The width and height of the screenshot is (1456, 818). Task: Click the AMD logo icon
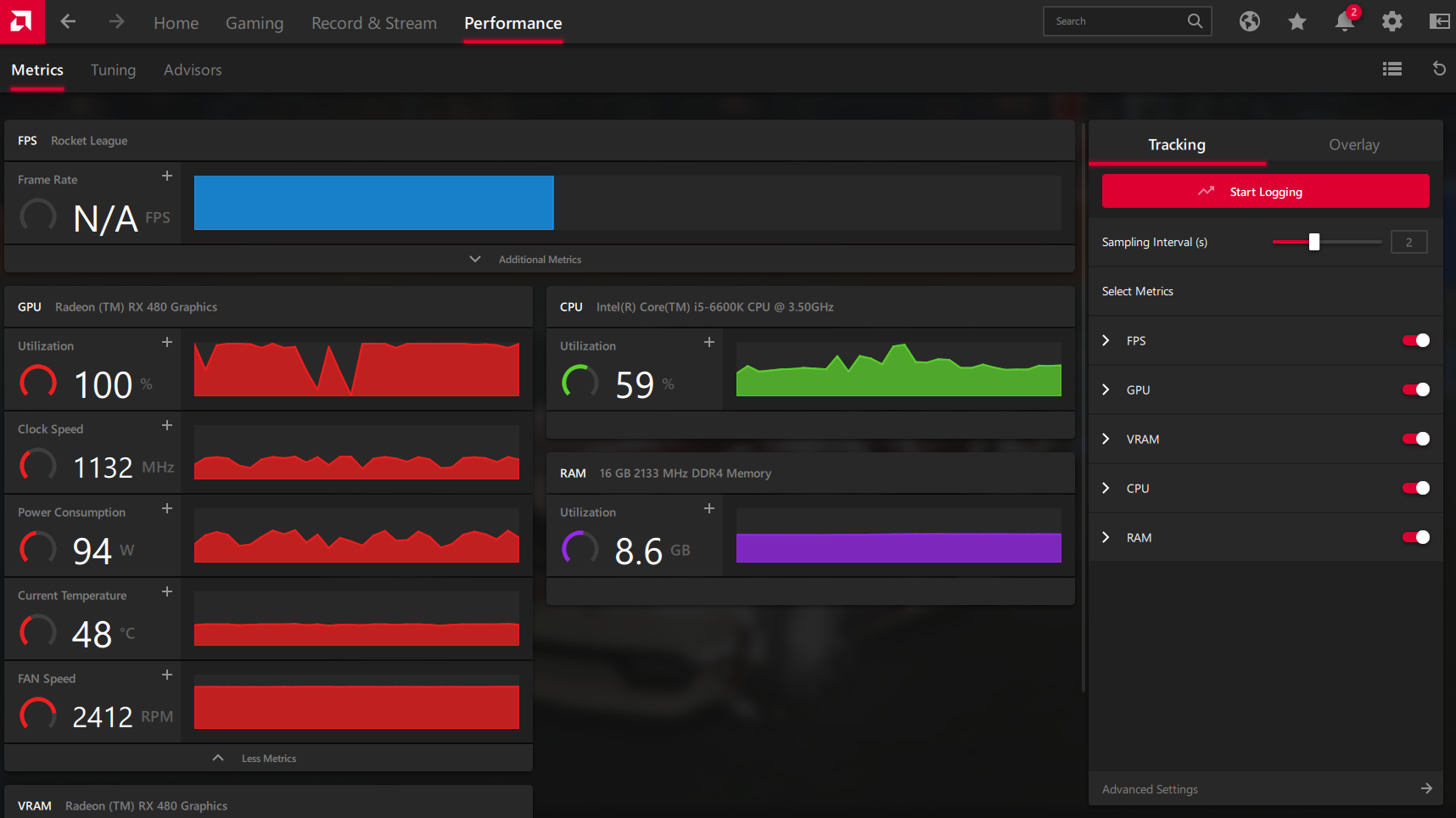[21, 21]
